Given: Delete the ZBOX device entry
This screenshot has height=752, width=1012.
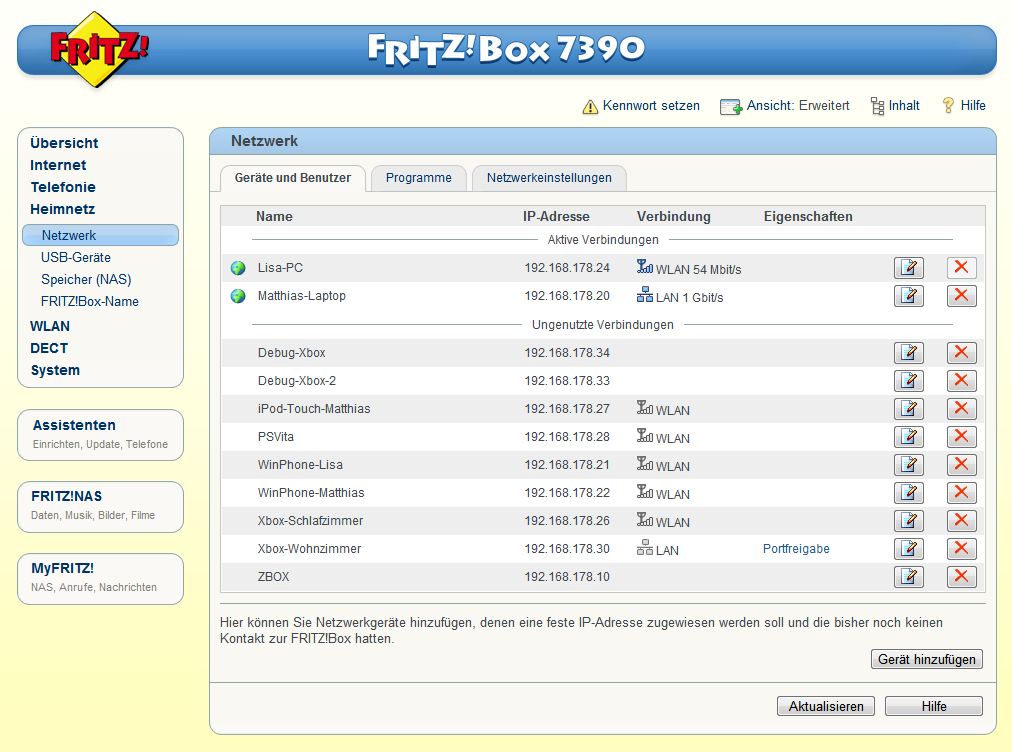Looking at the screenshot, I should pos(961,577).
